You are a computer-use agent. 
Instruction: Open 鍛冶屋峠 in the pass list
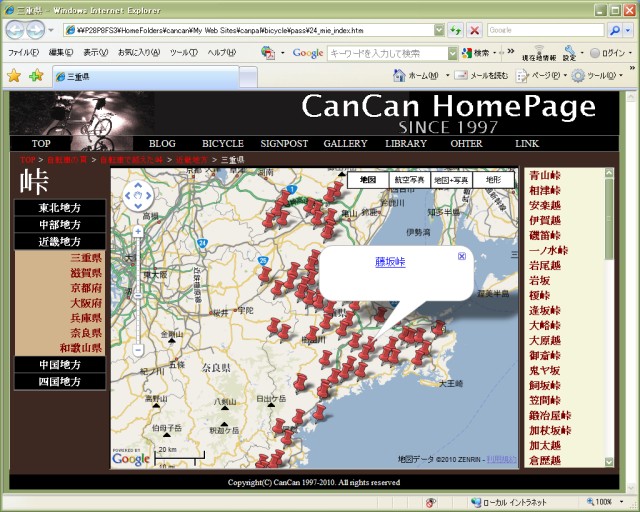tap(550, 416)
